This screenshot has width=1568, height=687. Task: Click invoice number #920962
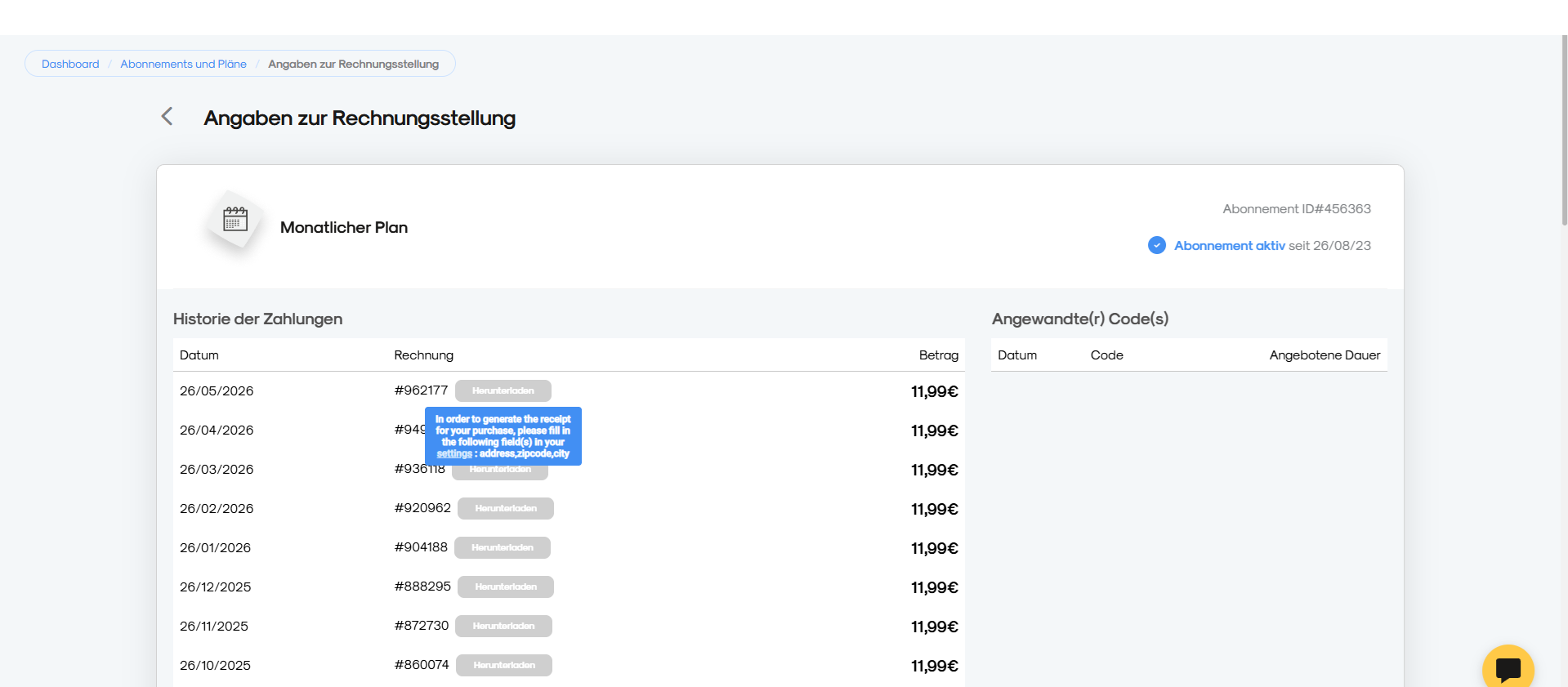422,508
